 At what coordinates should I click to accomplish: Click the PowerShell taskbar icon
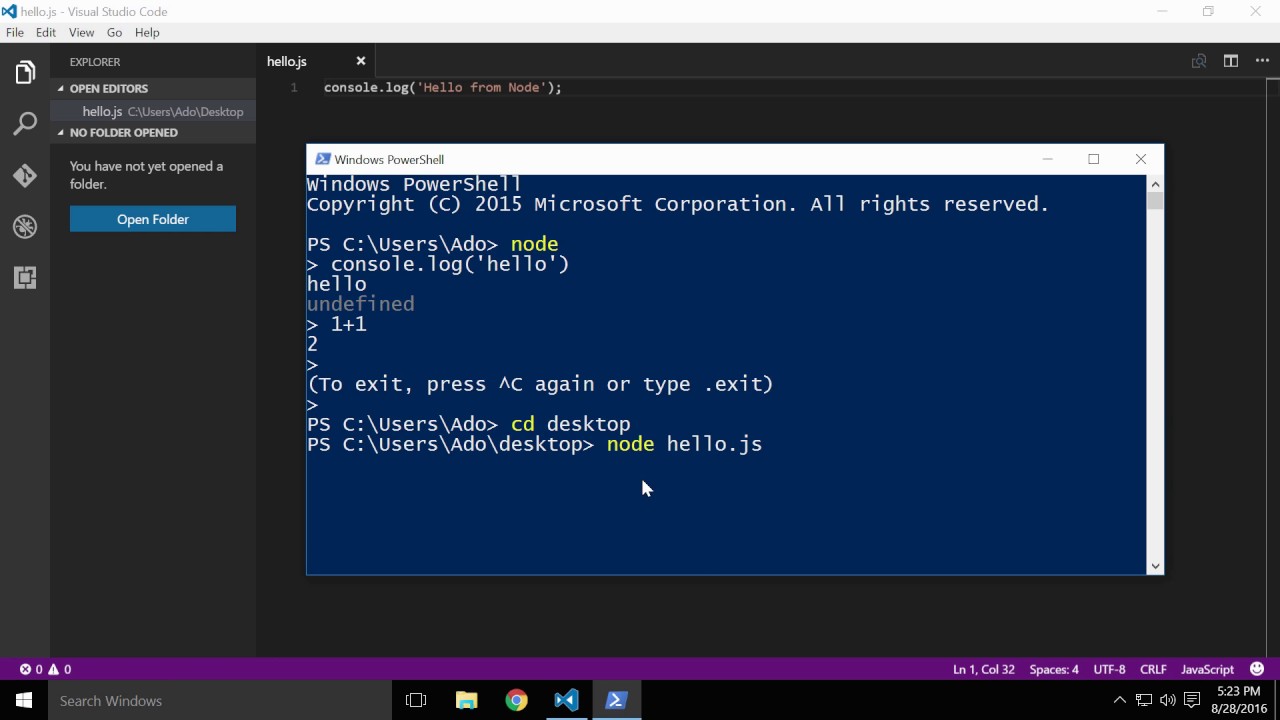pyautogui.click(x=616, y=700)
